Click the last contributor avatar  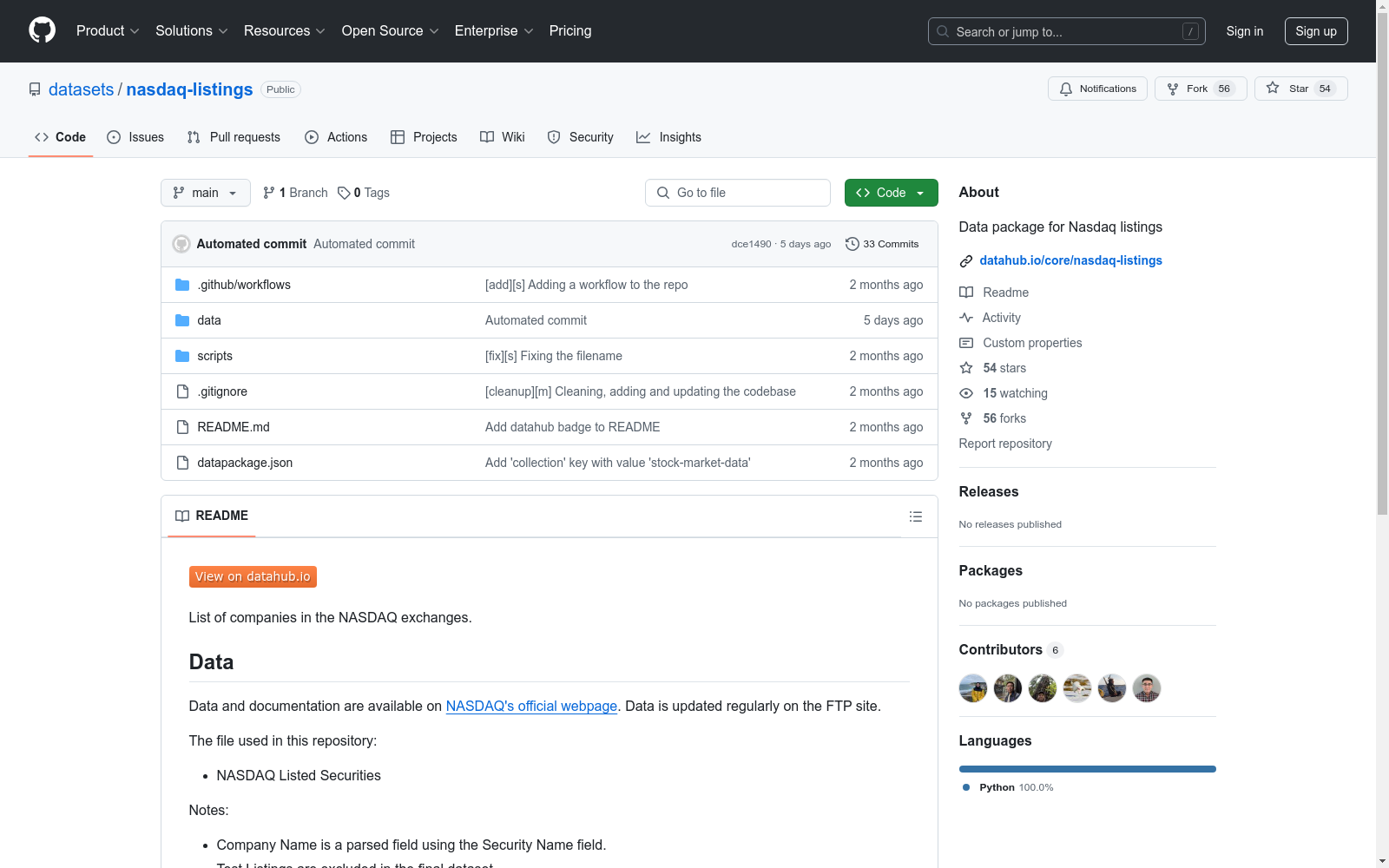click(1147, 688)
